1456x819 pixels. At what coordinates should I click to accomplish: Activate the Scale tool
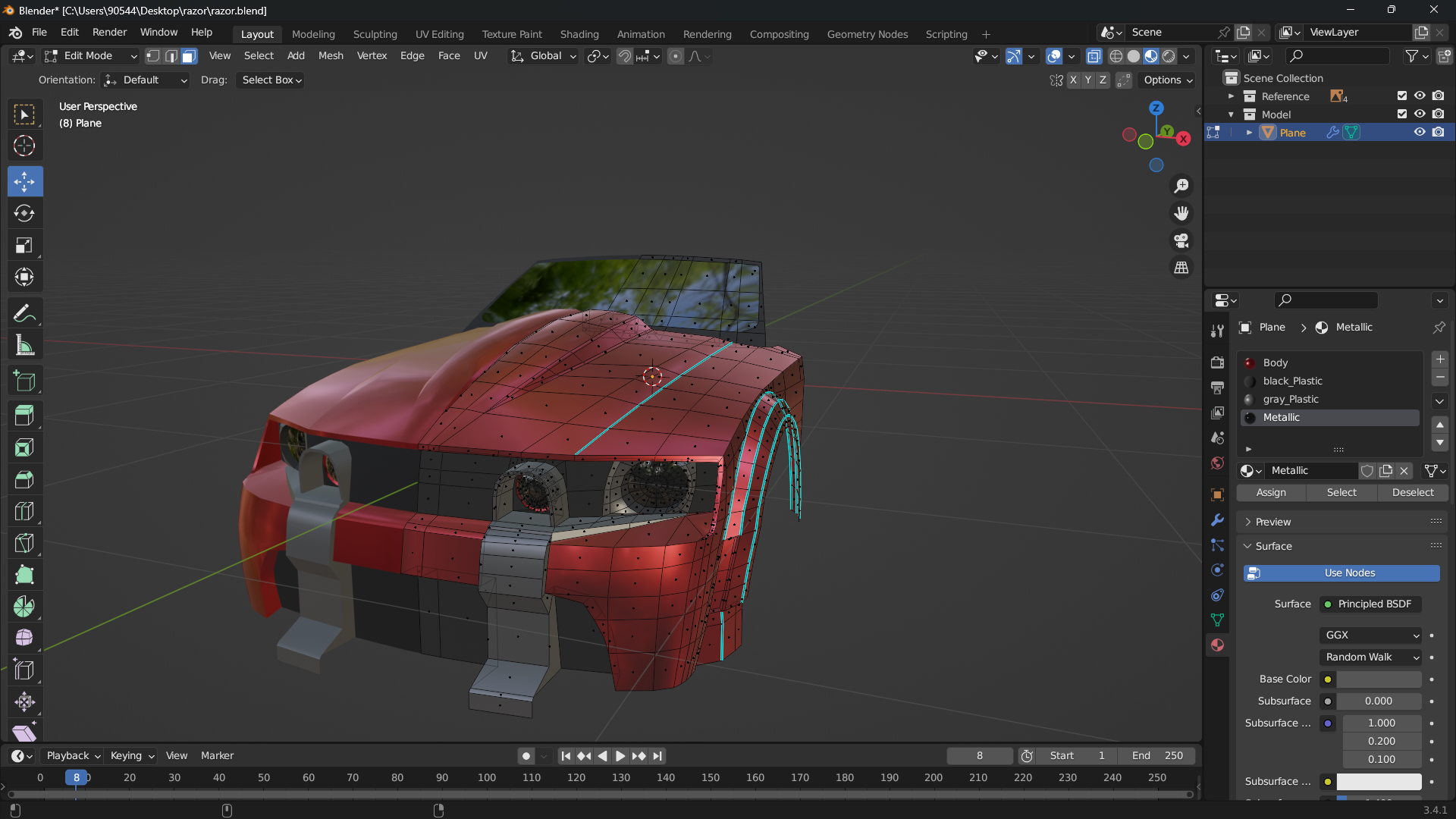pyautogui.click(x=24, y=245)
